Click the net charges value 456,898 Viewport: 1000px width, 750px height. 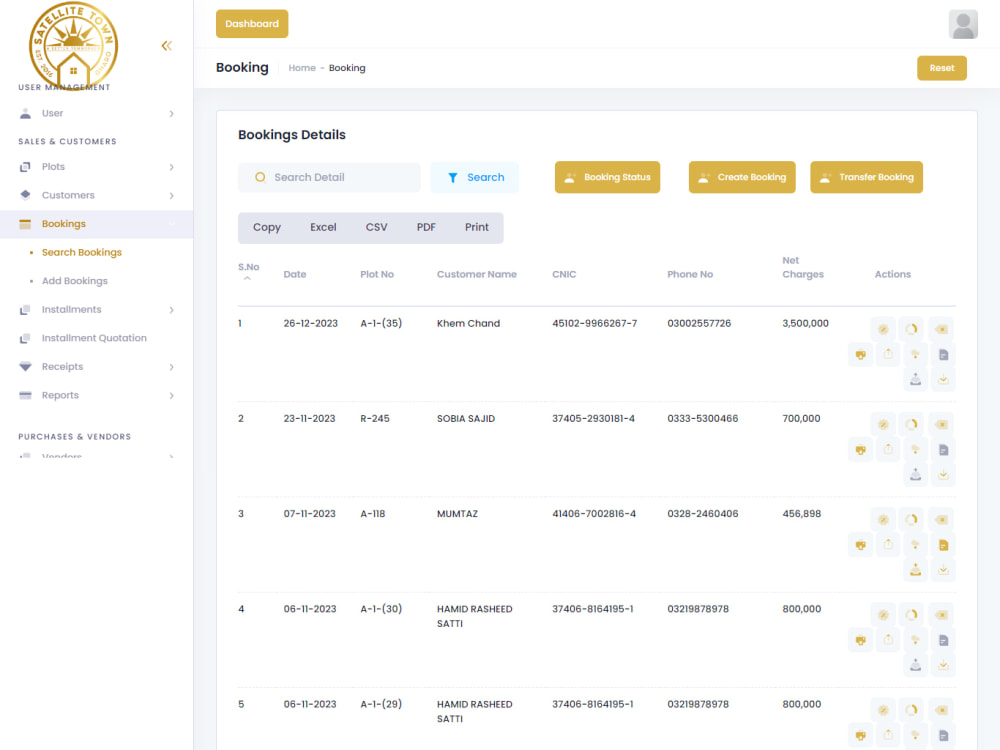point(802,514)
